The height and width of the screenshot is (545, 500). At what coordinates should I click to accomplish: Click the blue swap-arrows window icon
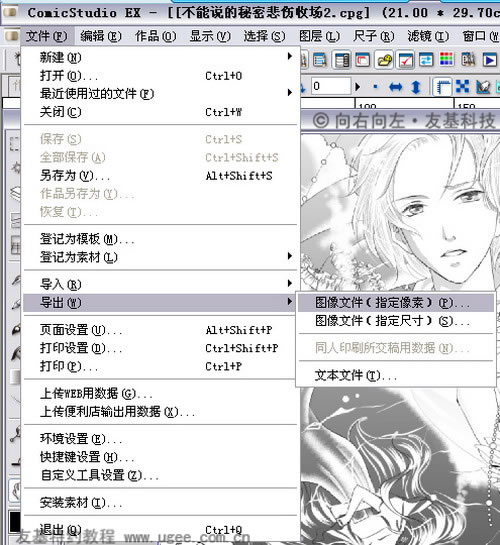tap(426, 60)
